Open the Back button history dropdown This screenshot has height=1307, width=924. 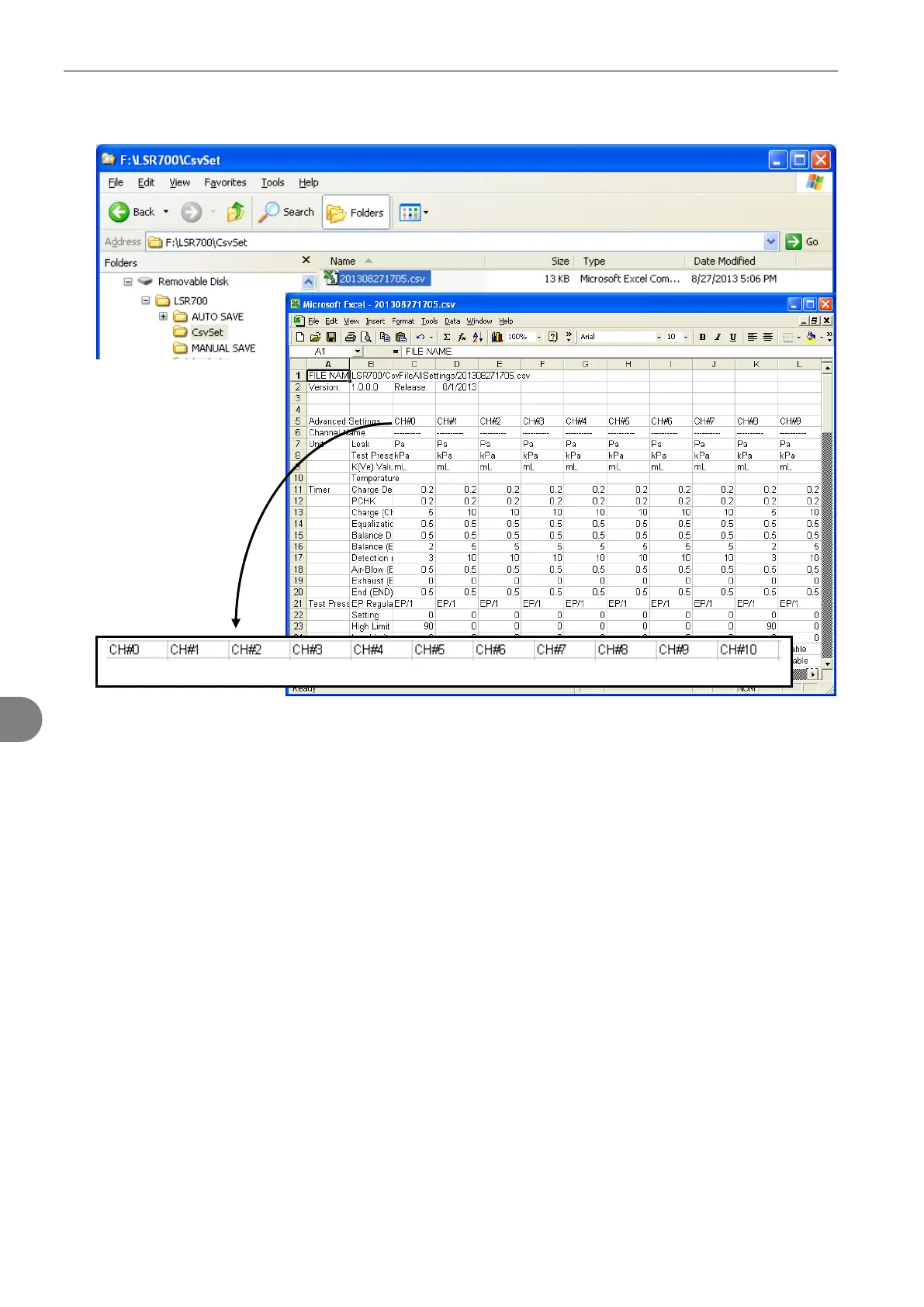tap(166, 212)
